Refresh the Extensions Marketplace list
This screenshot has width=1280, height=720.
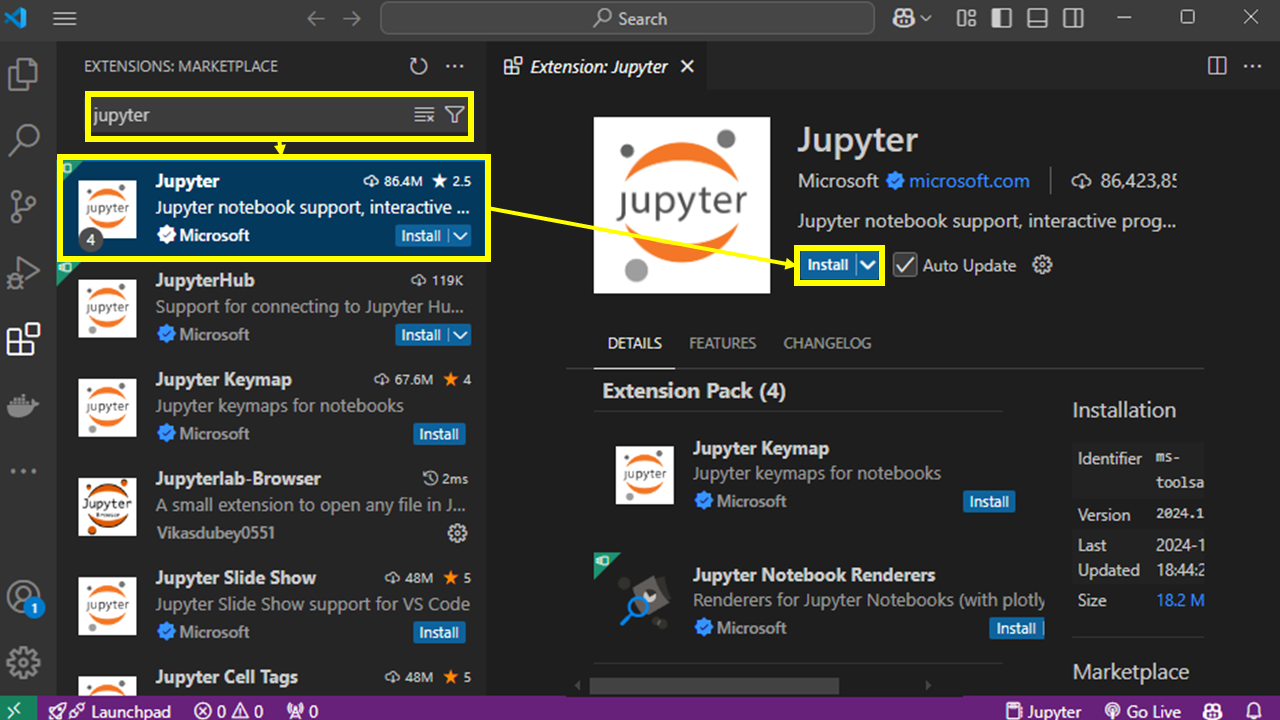tap(419, 66)
